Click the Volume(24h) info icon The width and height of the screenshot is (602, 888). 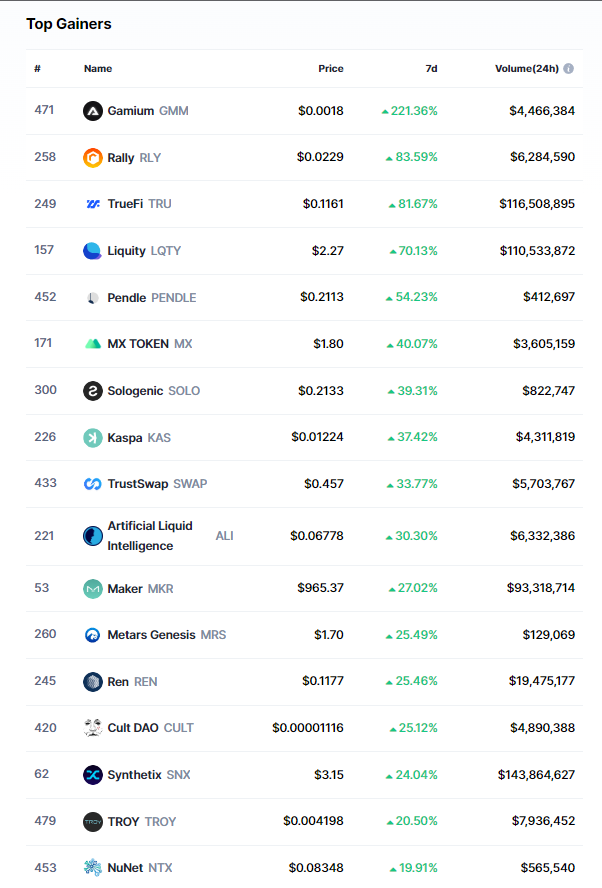coord(568,69)
